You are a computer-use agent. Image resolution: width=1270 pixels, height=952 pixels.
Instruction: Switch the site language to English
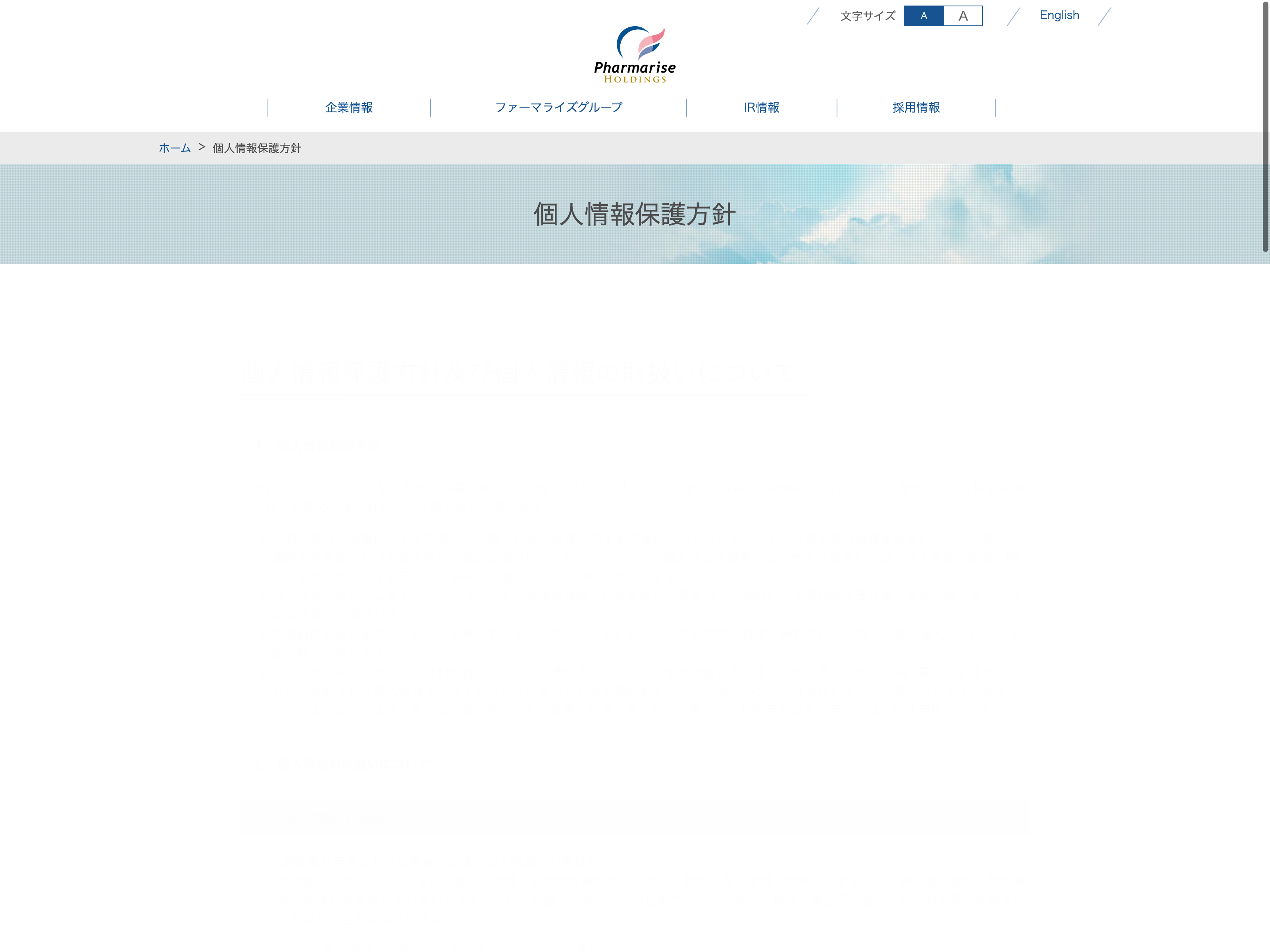1059,15
